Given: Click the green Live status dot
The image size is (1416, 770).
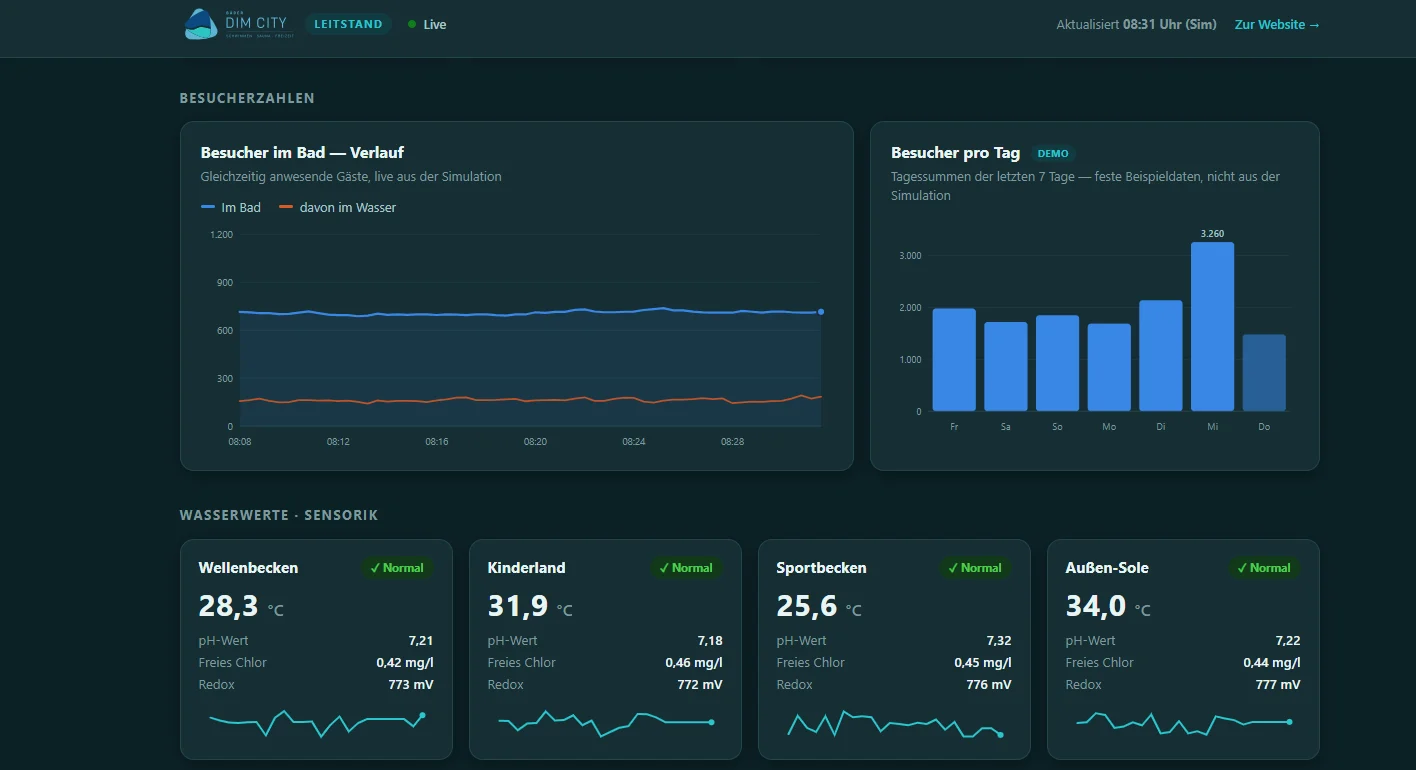Looking at the screenshot, I should click(412, 24).
